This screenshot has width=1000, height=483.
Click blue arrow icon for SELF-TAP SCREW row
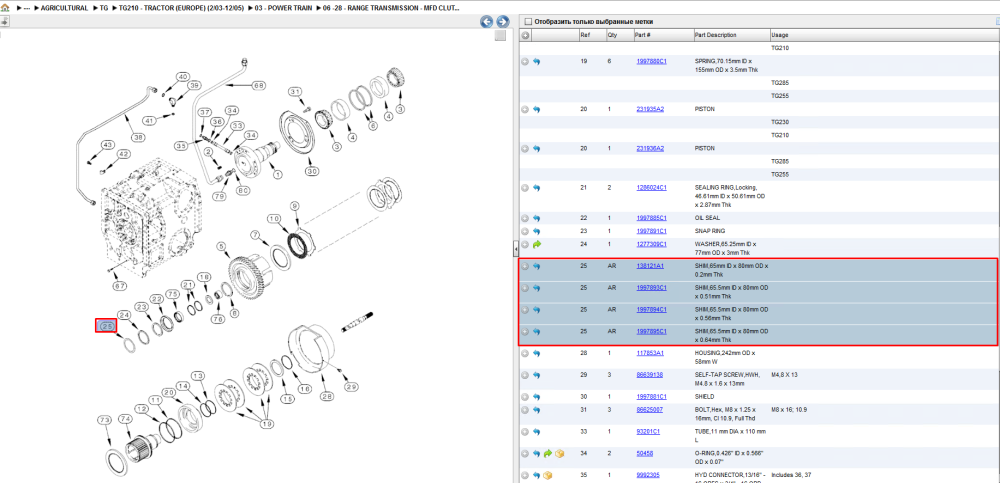[536, 375]
